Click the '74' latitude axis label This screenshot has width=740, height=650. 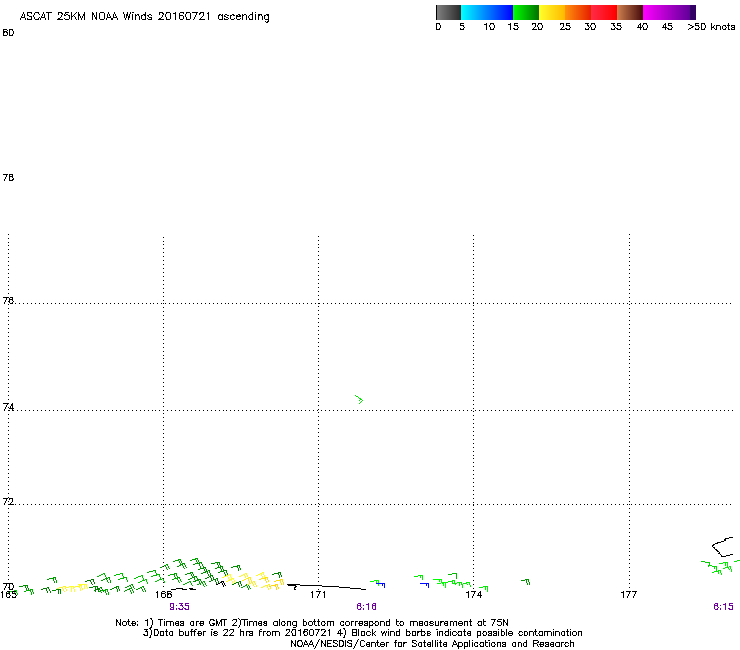point(8,407)
